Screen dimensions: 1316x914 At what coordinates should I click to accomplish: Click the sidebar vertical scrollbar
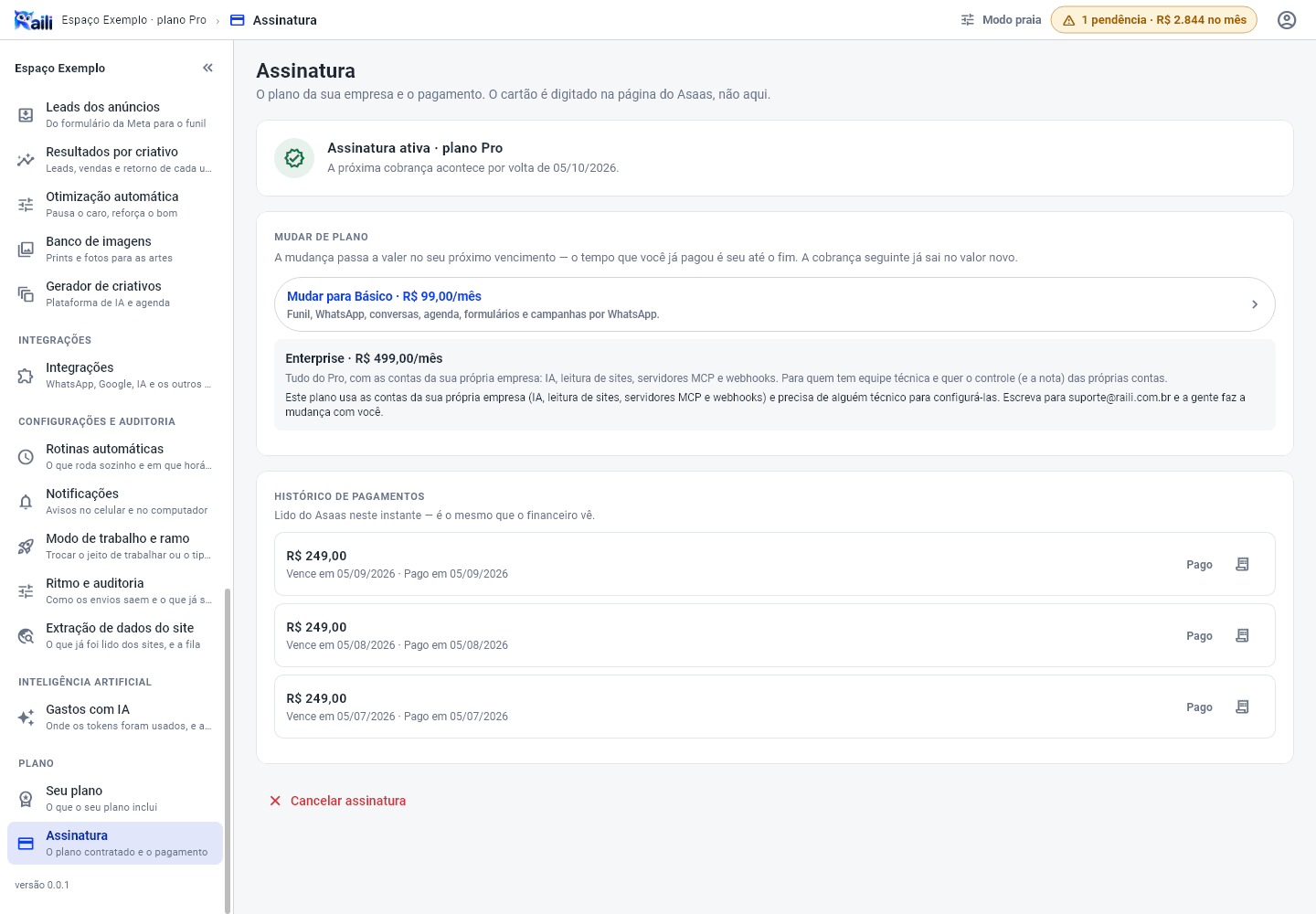(228, 749)
